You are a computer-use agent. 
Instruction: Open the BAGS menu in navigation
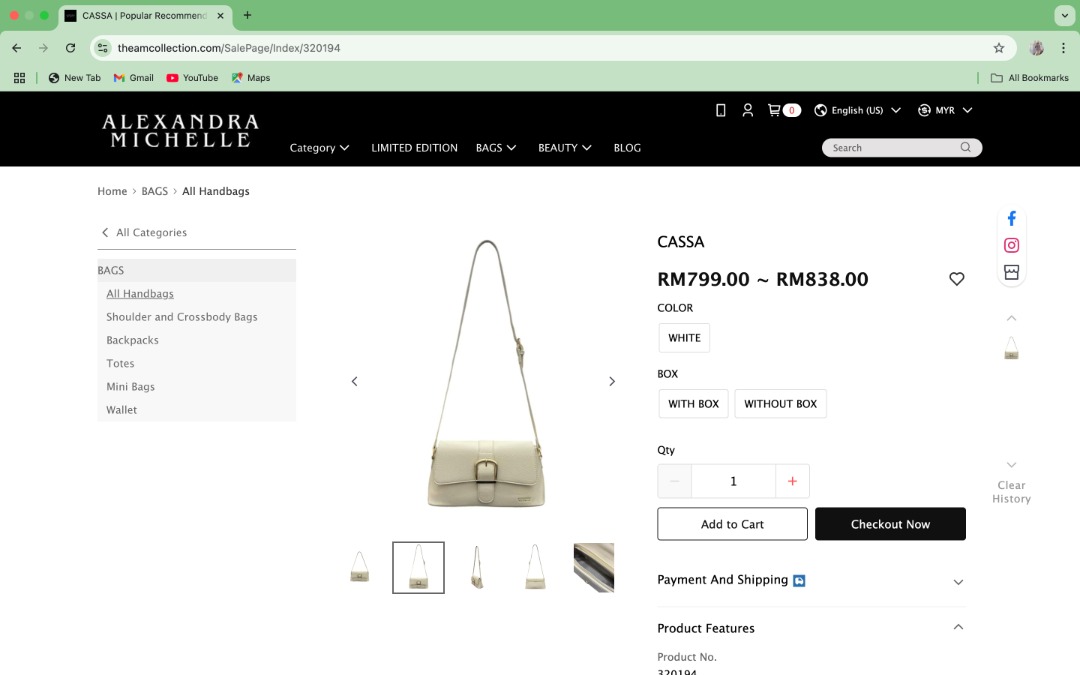click(496, 147)
